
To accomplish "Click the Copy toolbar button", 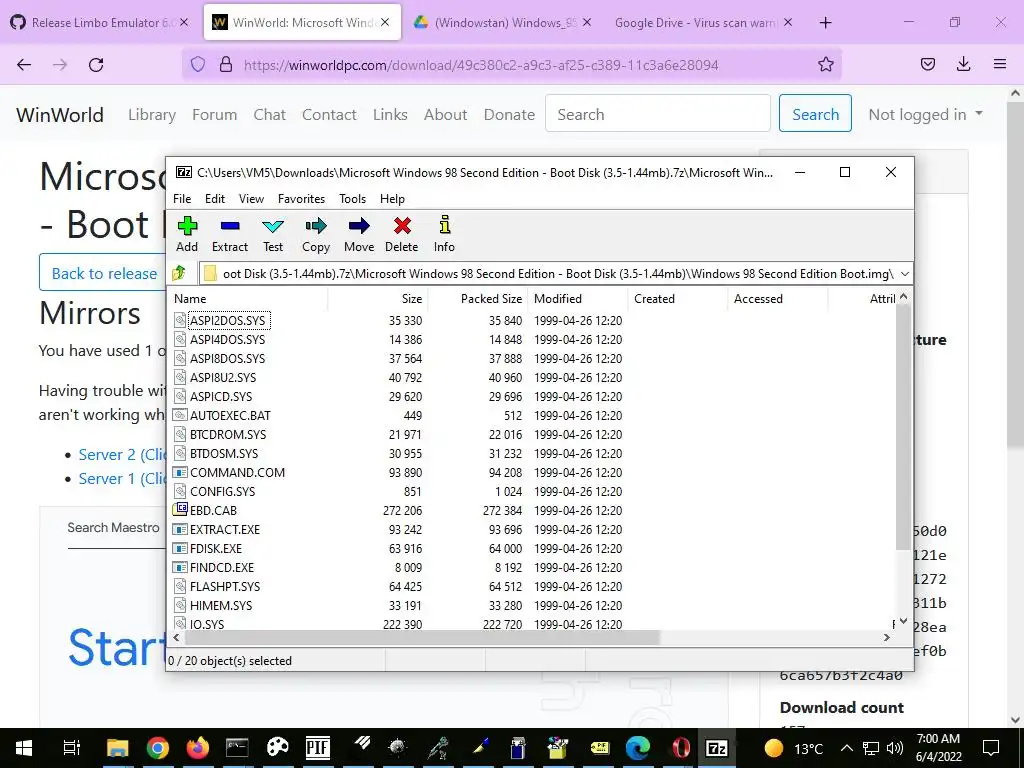I will pyautogui.click(x=316, y=234).
